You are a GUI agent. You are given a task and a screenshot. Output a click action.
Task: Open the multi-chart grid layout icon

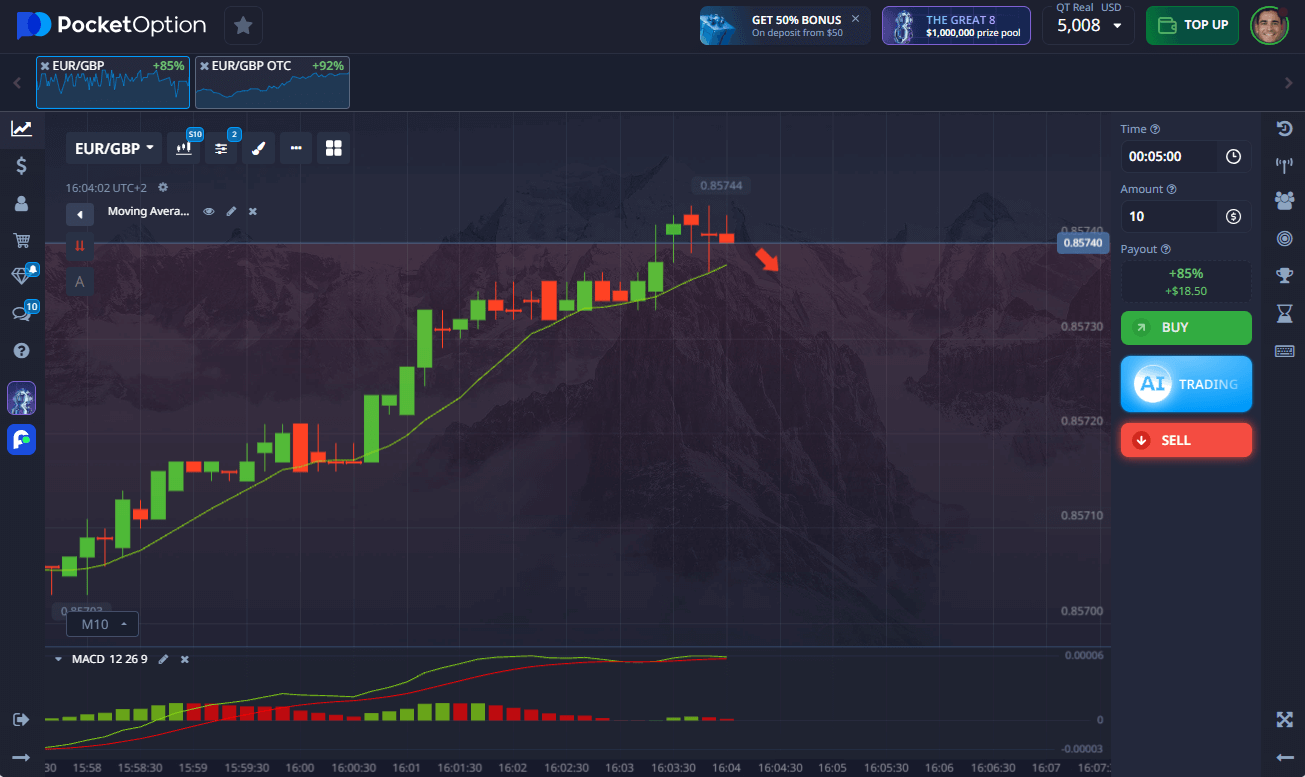[x=334, y=148]
